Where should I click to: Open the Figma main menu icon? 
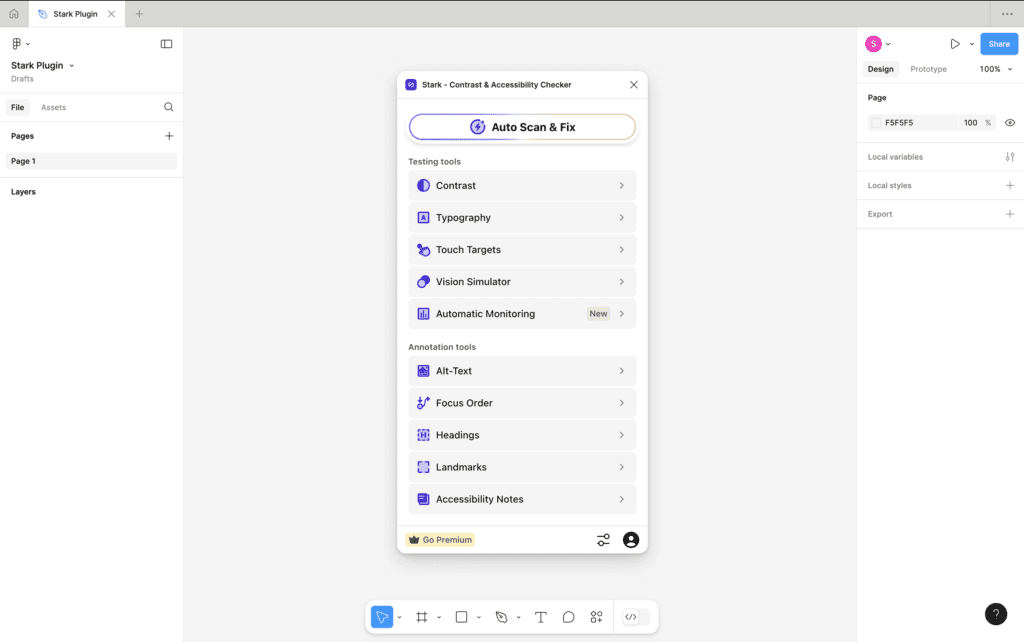(16, 44)
